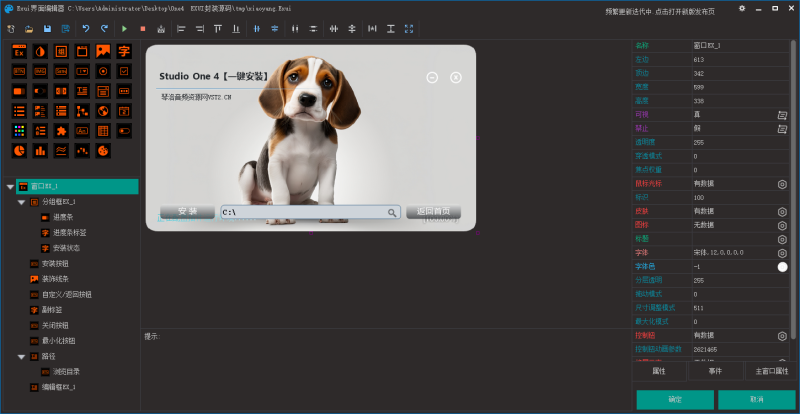Click the 取消 cancel button
The height and width of the screenshot is (414, 800).
(757, 400)
